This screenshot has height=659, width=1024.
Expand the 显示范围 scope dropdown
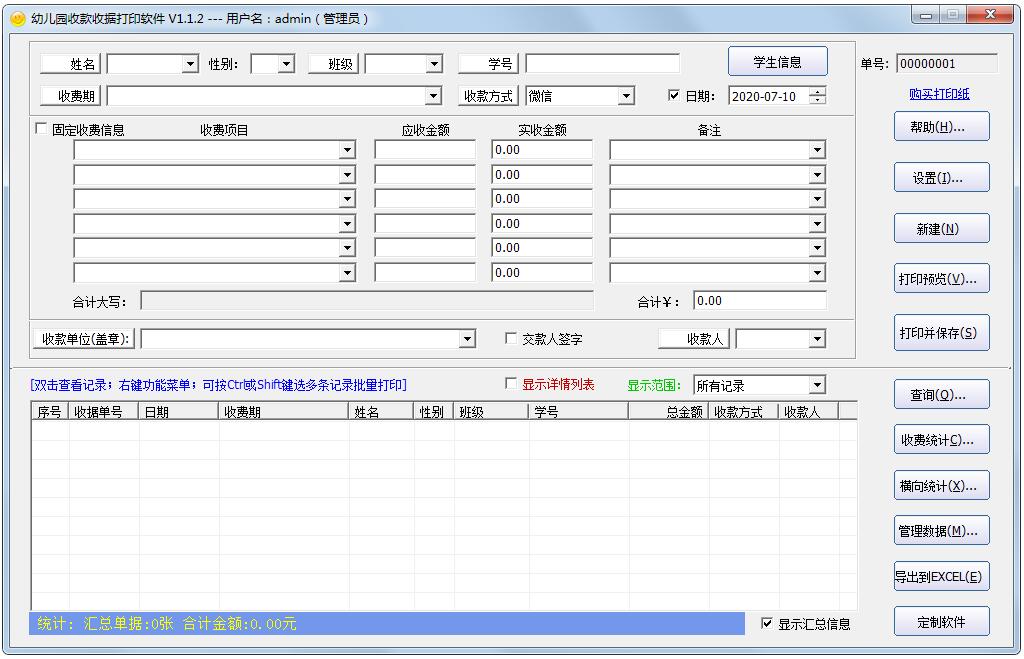818,384
